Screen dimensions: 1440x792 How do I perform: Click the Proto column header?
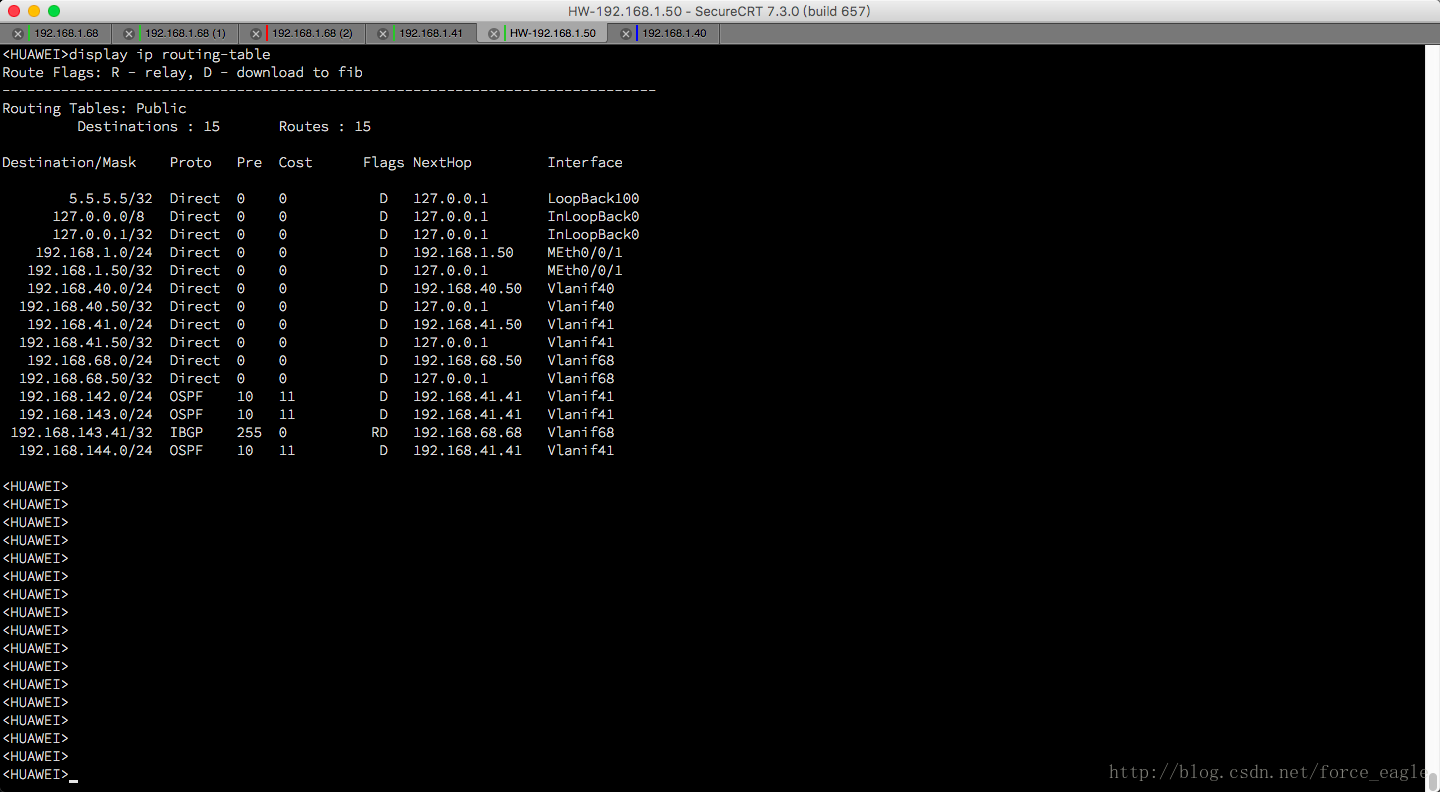tap(191, 162)
